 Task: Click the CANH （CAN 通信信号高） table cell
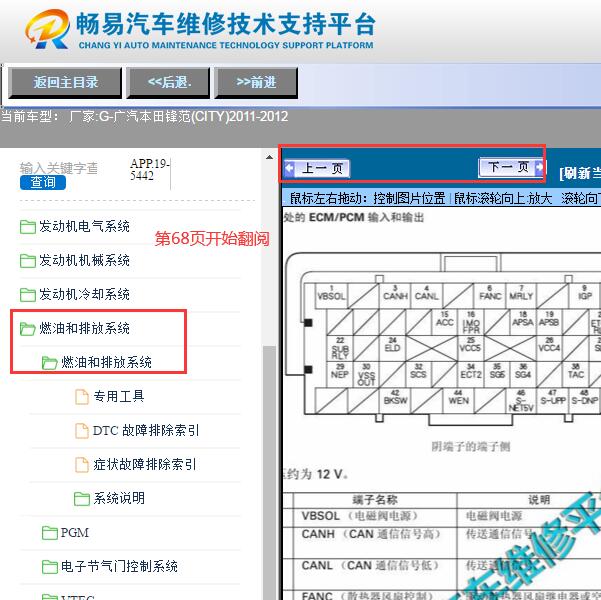(375, 541)
